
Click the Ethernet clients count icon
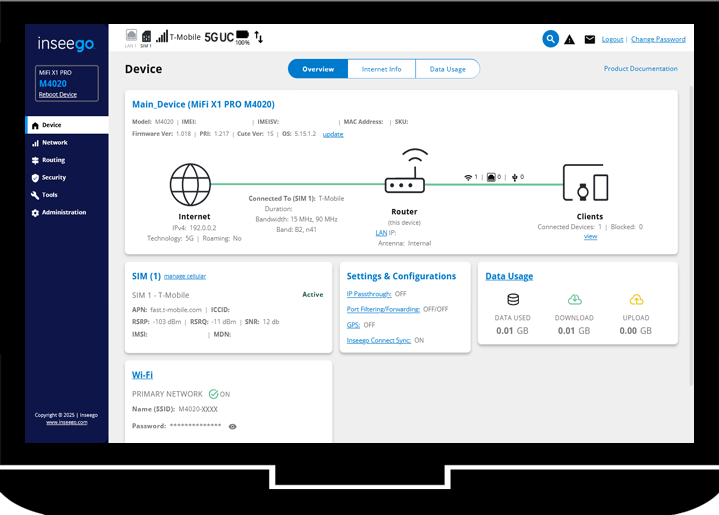coord(491,177)
